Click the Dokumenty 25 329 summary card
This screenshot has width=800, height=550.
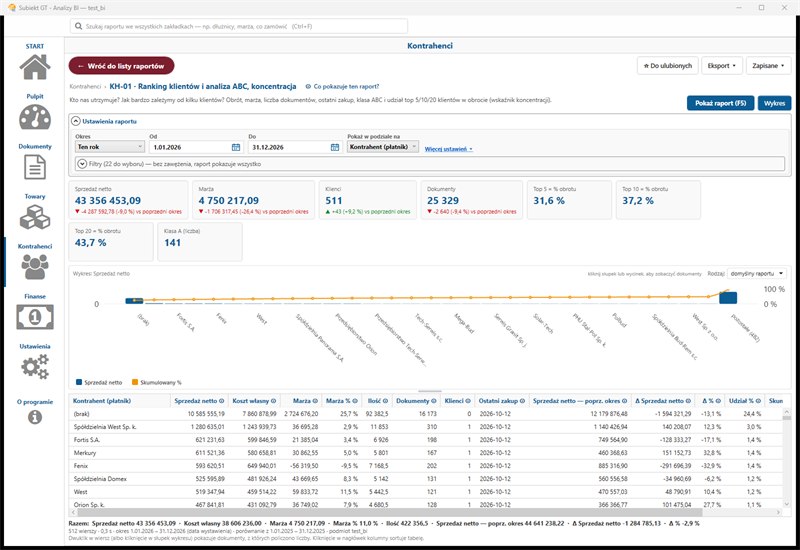pyautogui.click(x=472, y=200)
